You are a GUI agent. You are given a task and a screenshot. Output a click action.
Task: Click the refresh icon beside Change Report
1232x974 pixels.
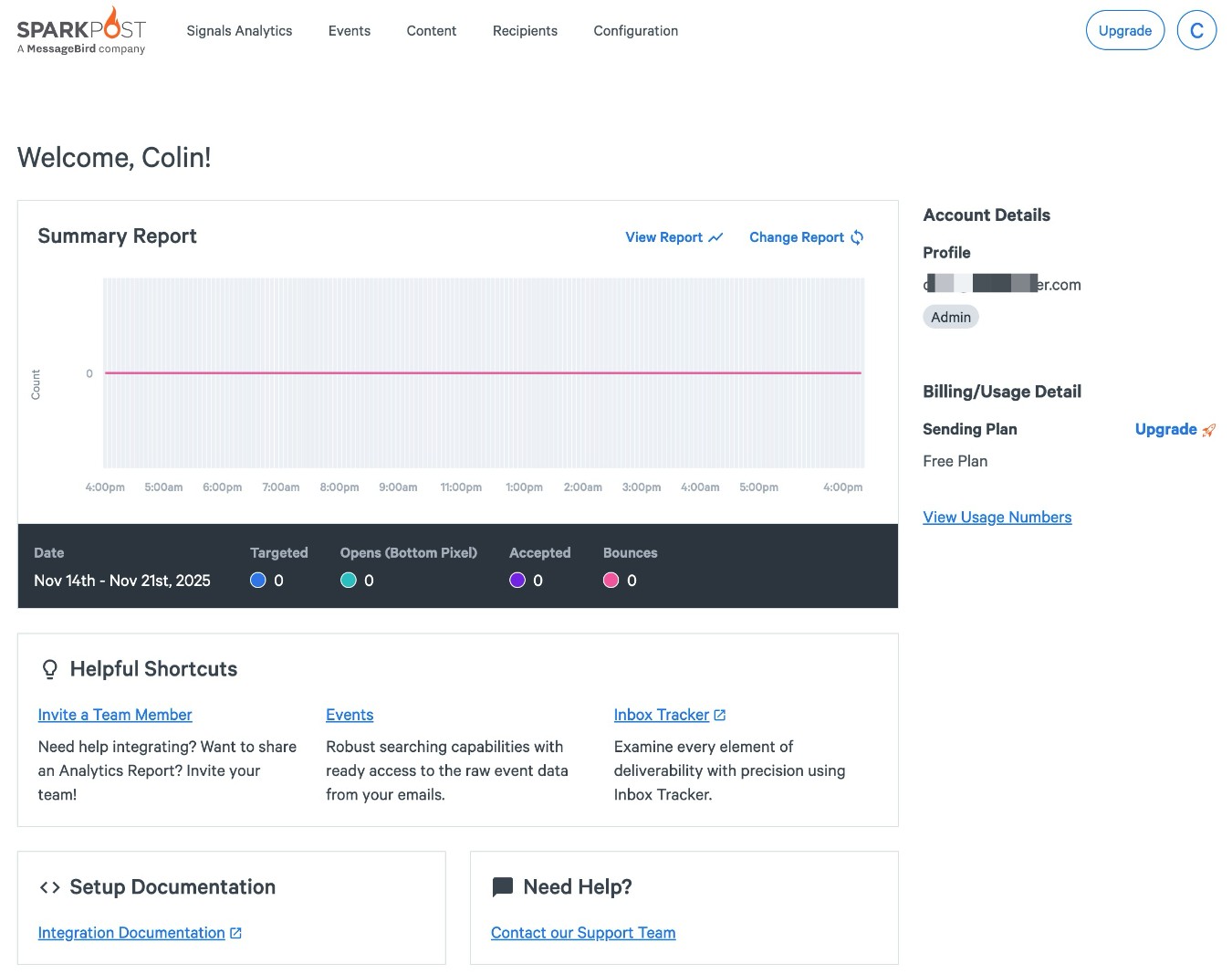857,237
